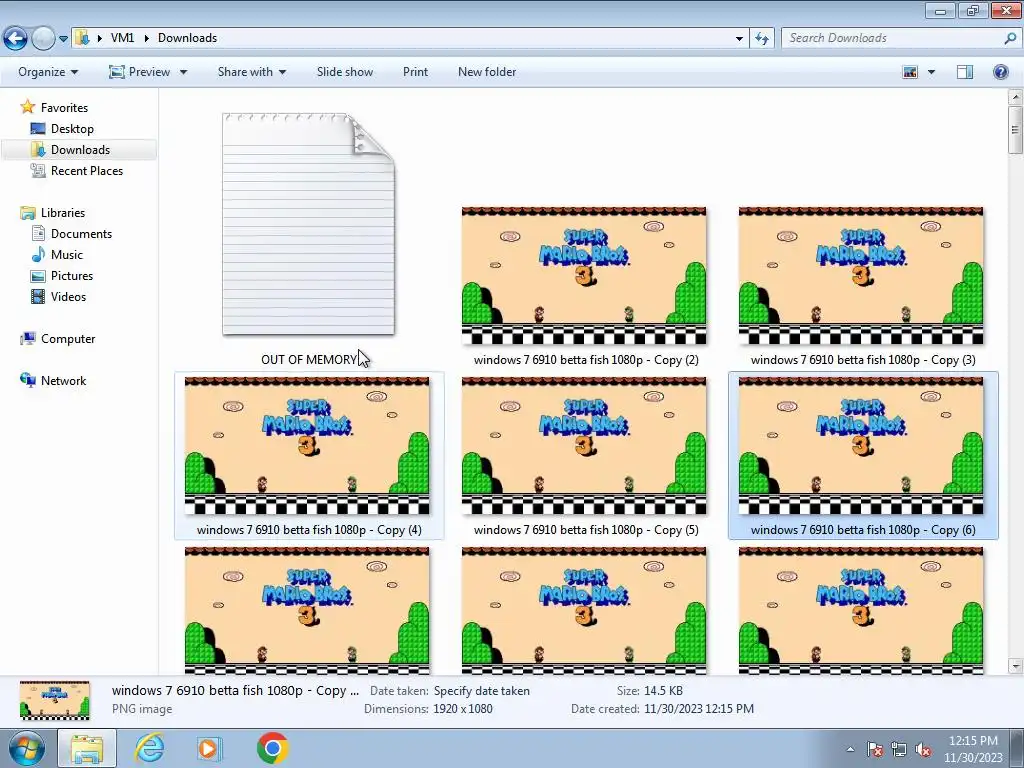The image size is (1024, 768).
Task: Start Slide show from toolbar
Action: click(x=345, y=72)
